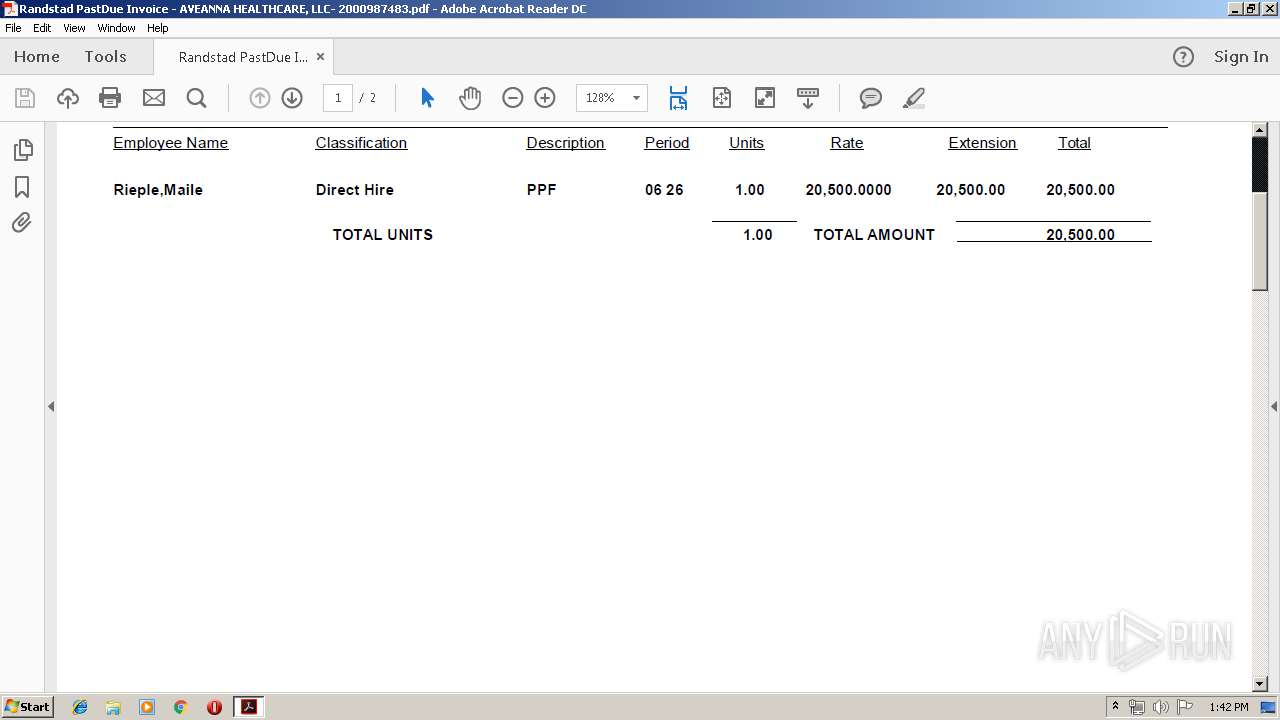
Task: Print the document with printer icon
Action: (x=110, y=98)
